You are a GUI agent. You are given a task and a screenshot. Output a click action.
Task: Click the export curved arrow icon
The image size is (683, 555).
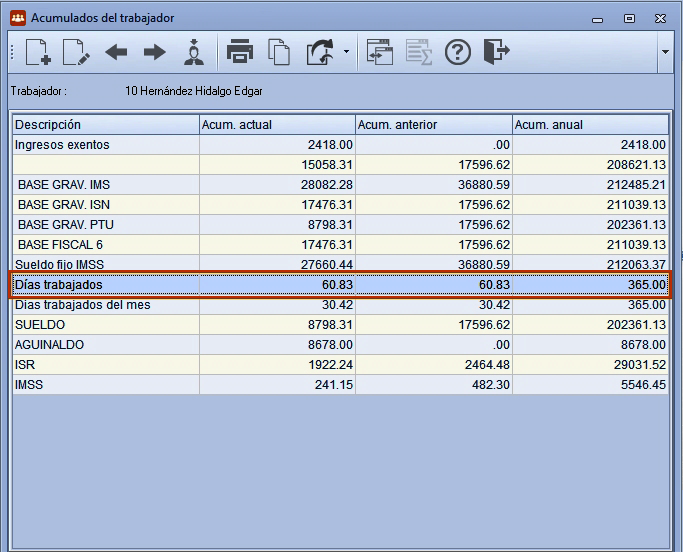pyautogui.click(x=321, y=52)
